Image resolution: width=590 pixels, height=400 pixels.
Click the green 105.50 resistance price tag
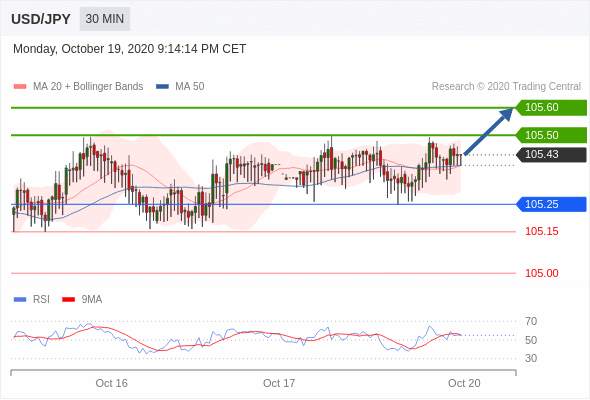pos(551,135)
